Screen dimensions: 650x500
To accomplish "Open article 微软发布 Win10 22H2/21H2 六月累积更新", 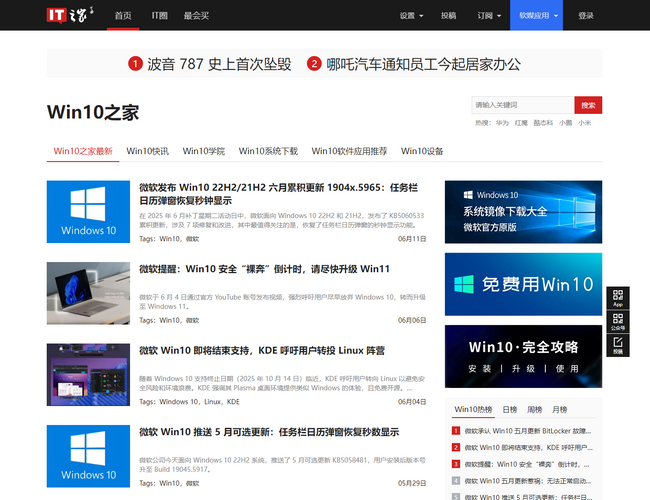I will coord(278,194).
